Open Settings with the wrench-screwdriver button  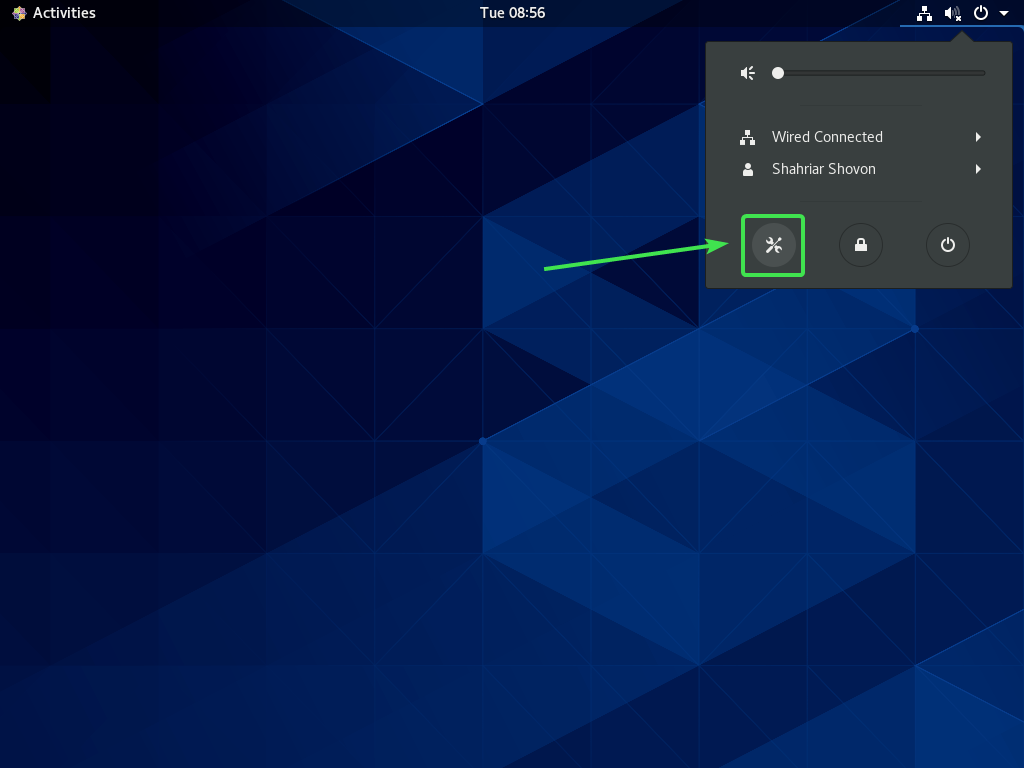coord(773,245)
